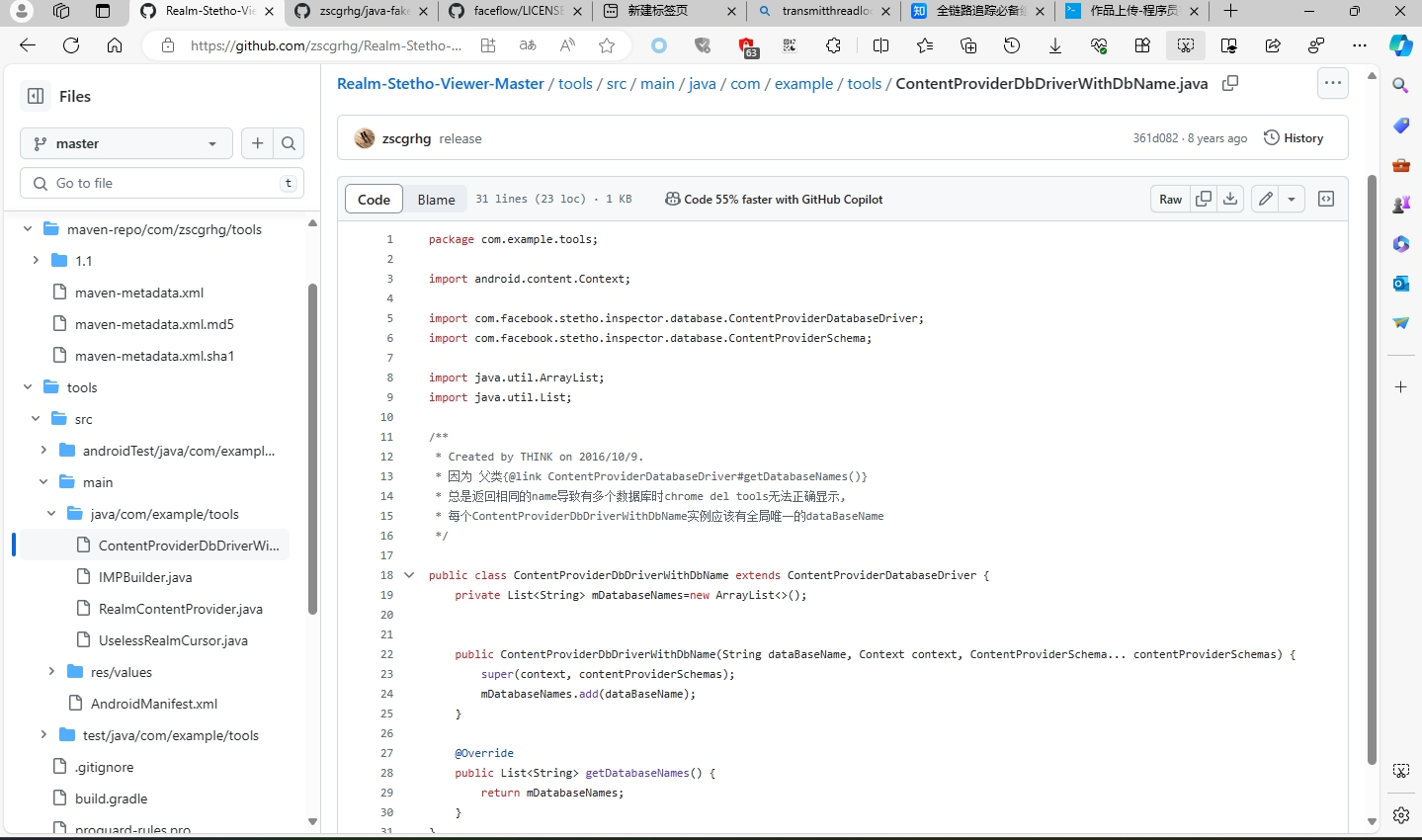Collapse the Files side panel
The height and width of the screenshot is (840, 1422).
click(x=36, y=96)
